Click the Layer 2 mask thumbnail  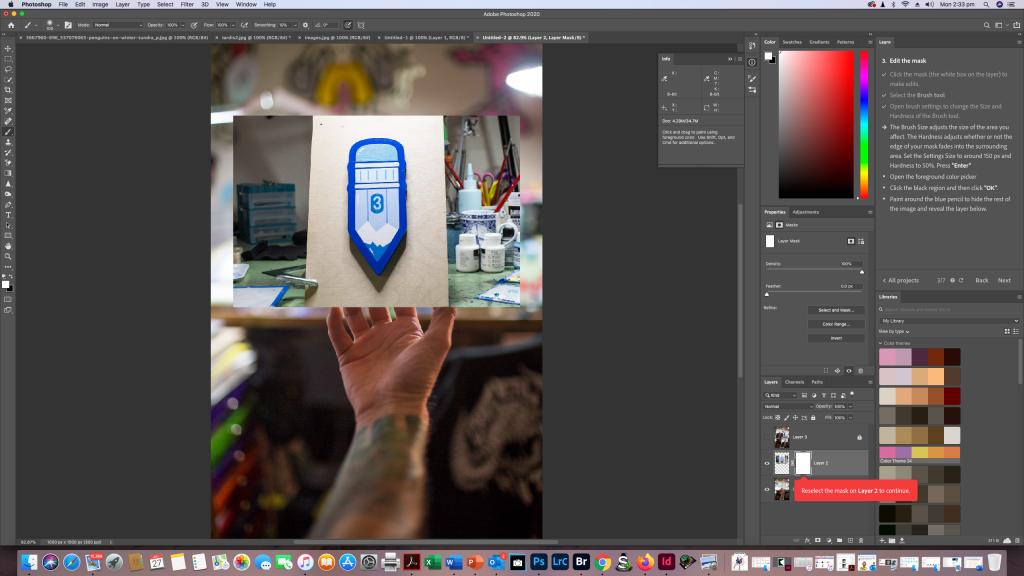[802, 463]
